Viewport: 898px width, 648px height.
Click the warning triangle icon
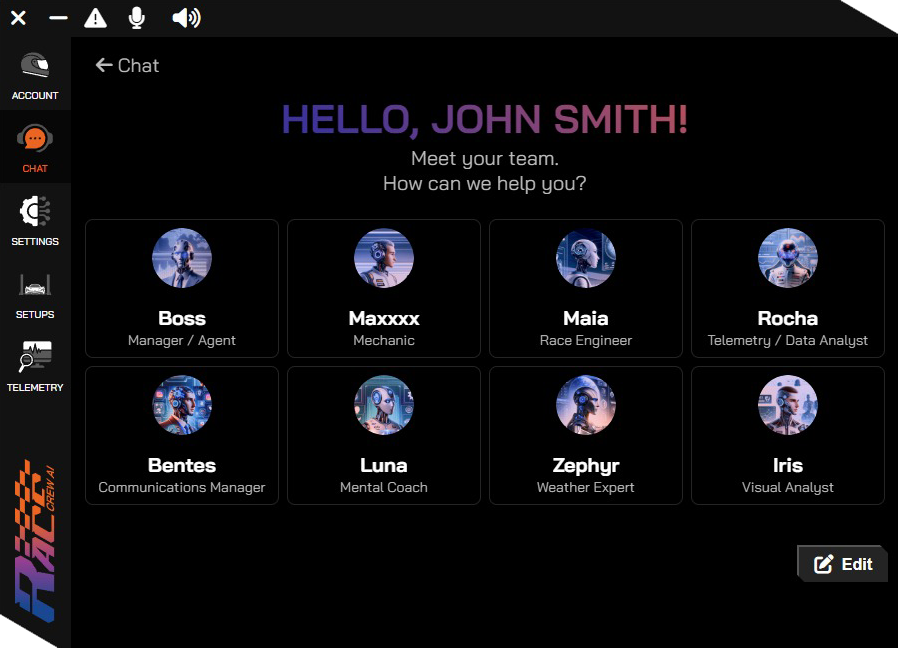coord(95,18)
